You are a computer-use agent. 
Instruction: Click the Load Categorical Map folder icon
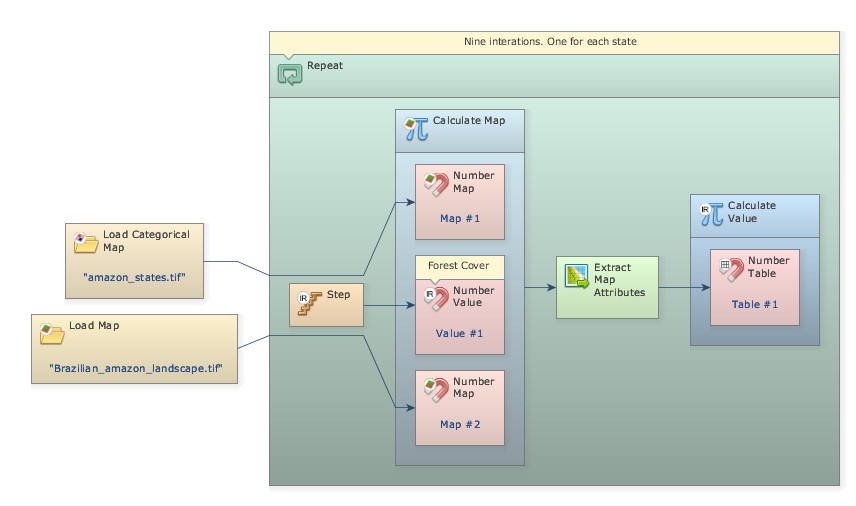click(x=85, y=241)
